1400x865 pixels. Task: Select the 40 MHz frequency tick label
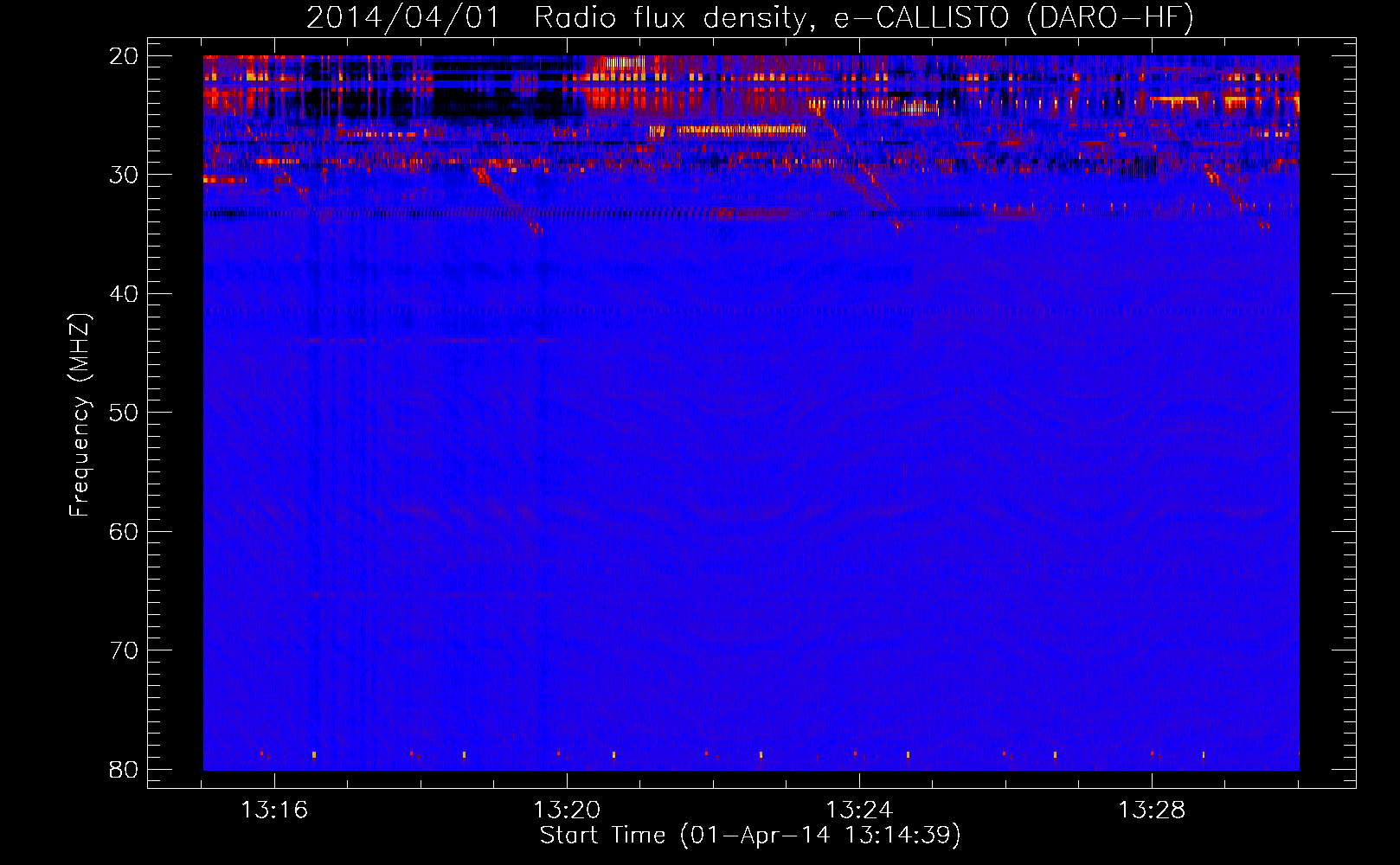pyautogui.click(x=125, y=294)
